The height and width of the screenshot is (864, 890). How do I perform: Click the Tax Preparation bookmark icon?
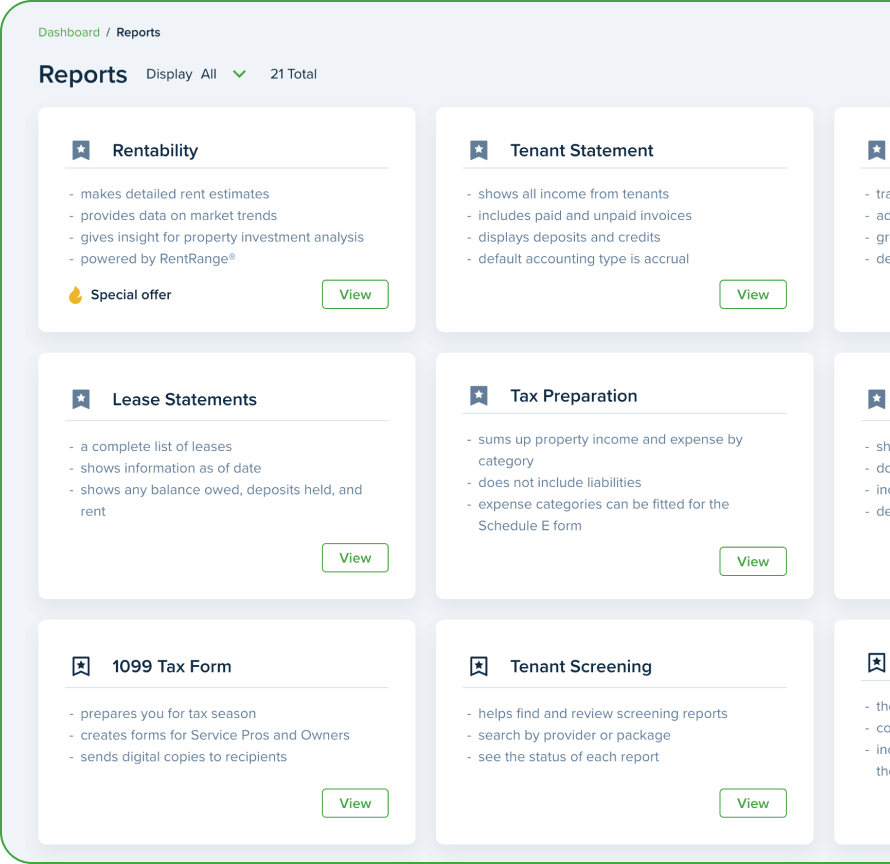(x=478, y=395)
